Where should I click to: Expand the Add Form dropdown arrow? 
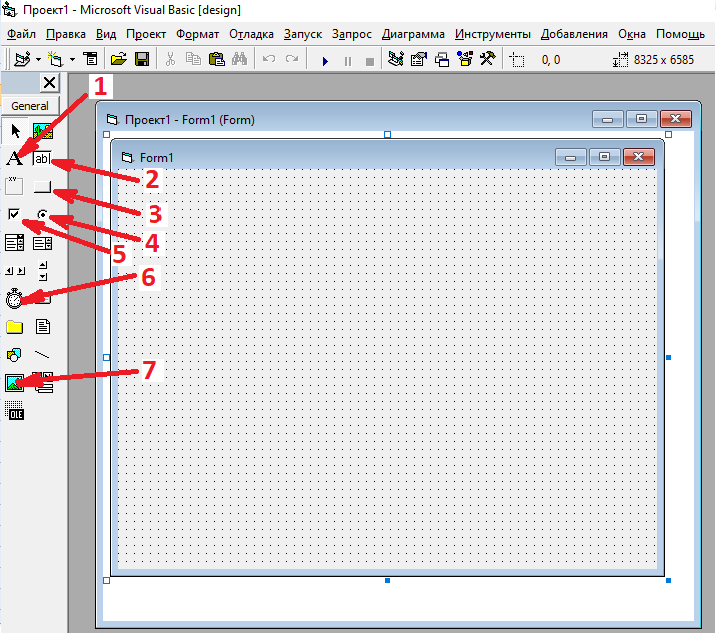coord(72,60)
